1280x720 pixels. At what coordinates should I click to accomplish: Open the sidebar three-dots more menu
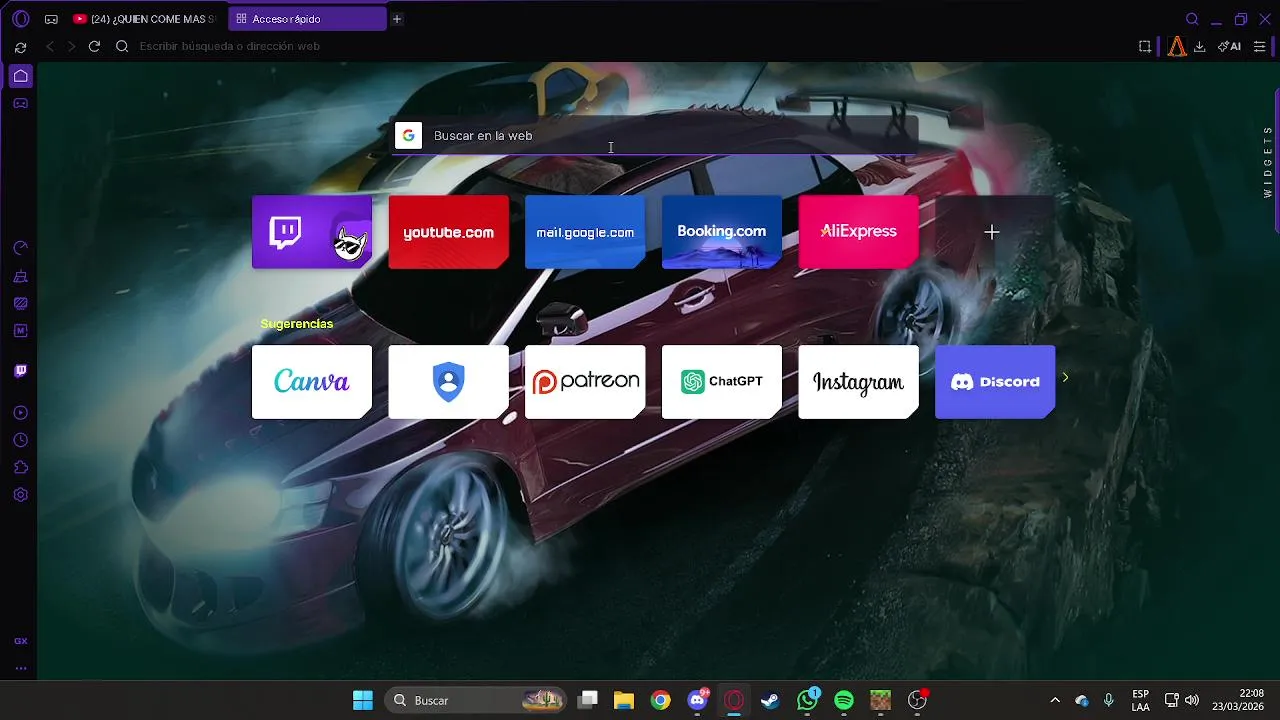coord(20,668)
